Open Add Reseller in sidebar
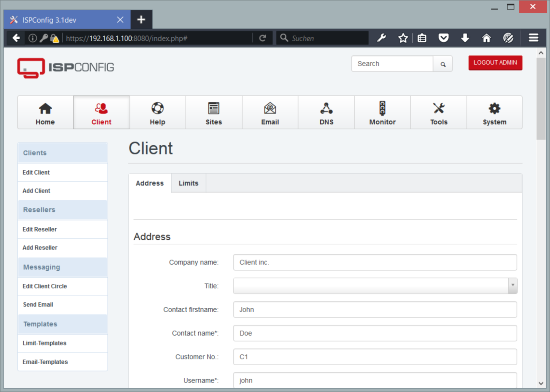 [x=62, y=248]
